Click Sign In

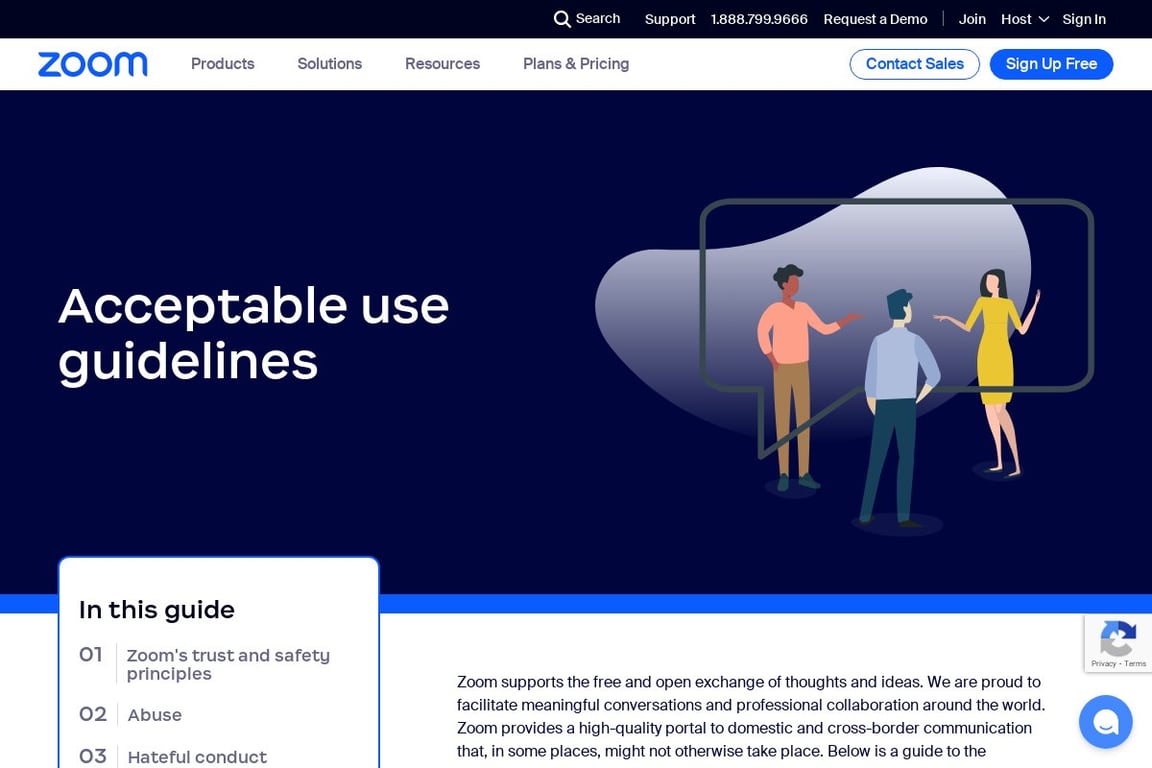[1084, 19]
